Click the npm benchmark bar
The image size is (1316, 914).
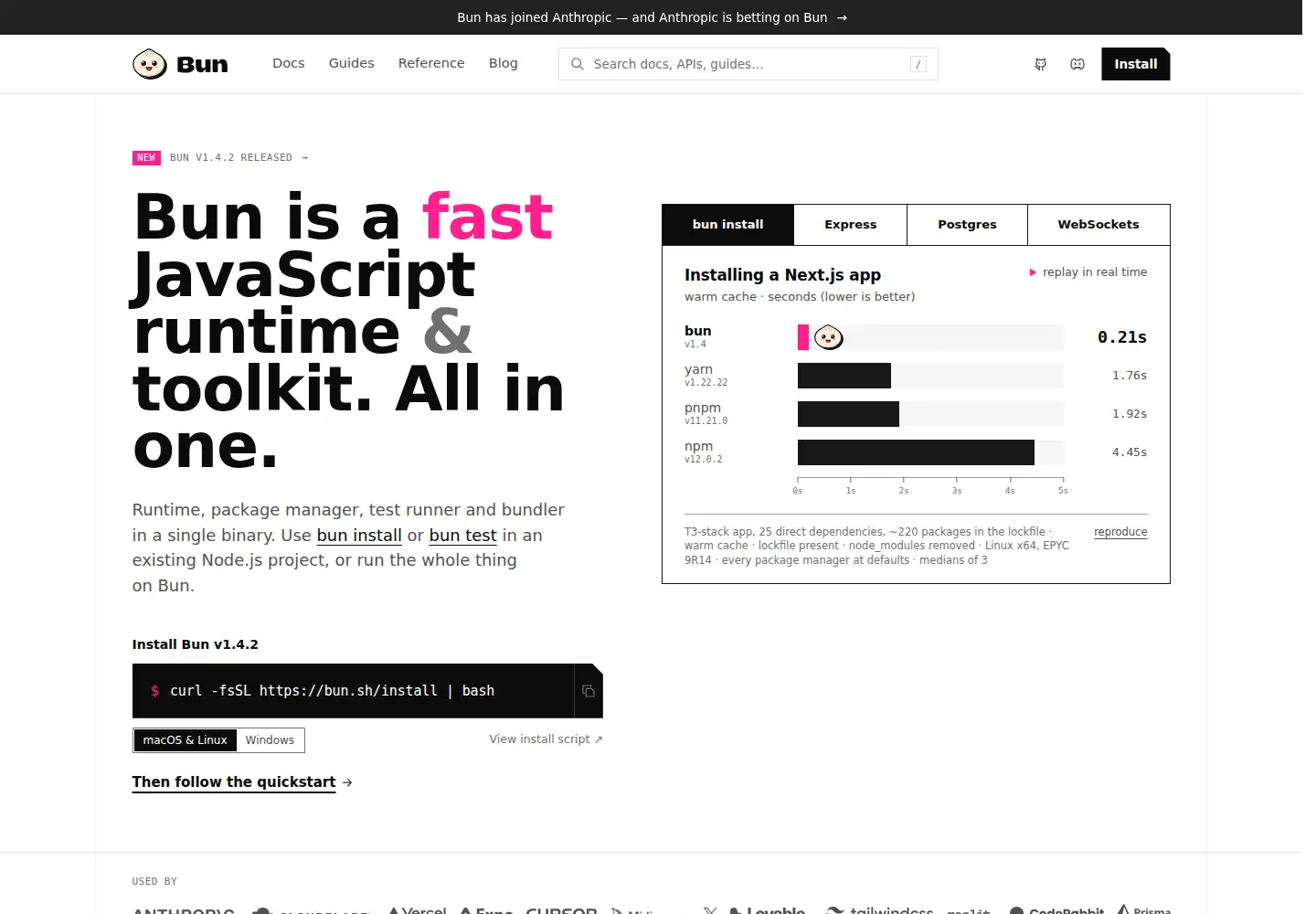pos(916,452)
